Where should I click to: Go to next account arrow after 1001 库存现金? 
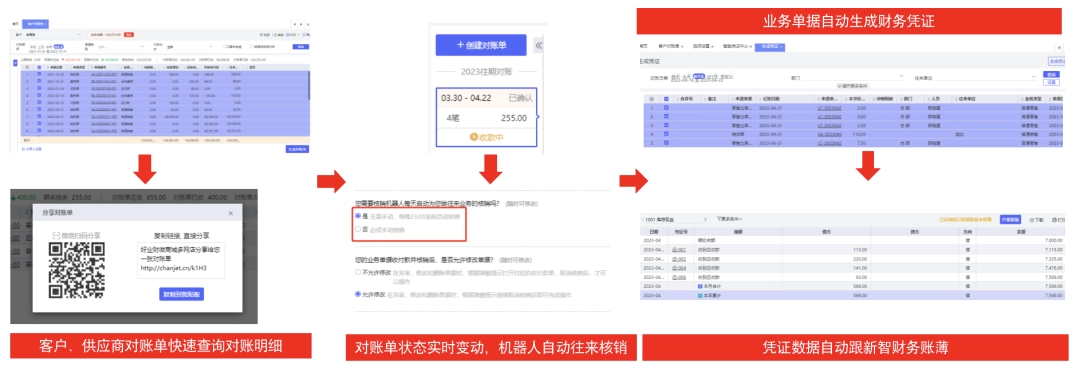click(x=704, y=219)
